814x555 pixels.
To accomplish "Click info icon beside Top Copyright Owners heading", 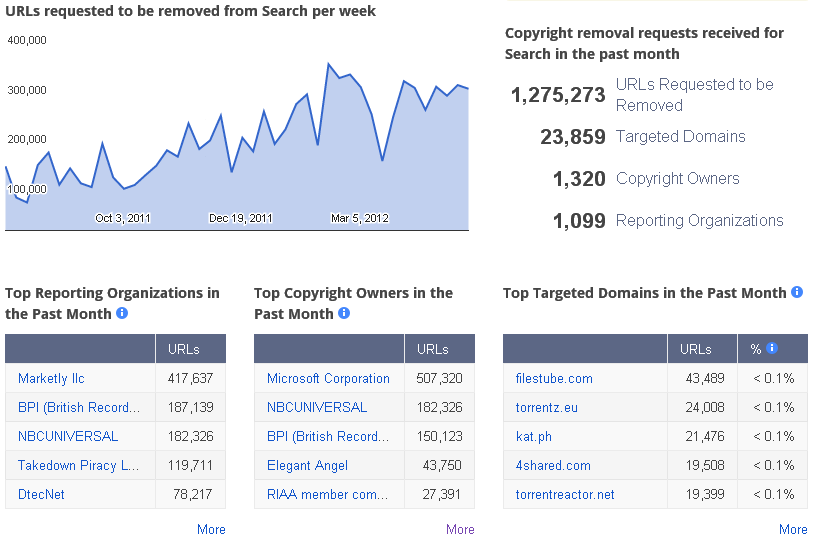I will tap(344, 313).
